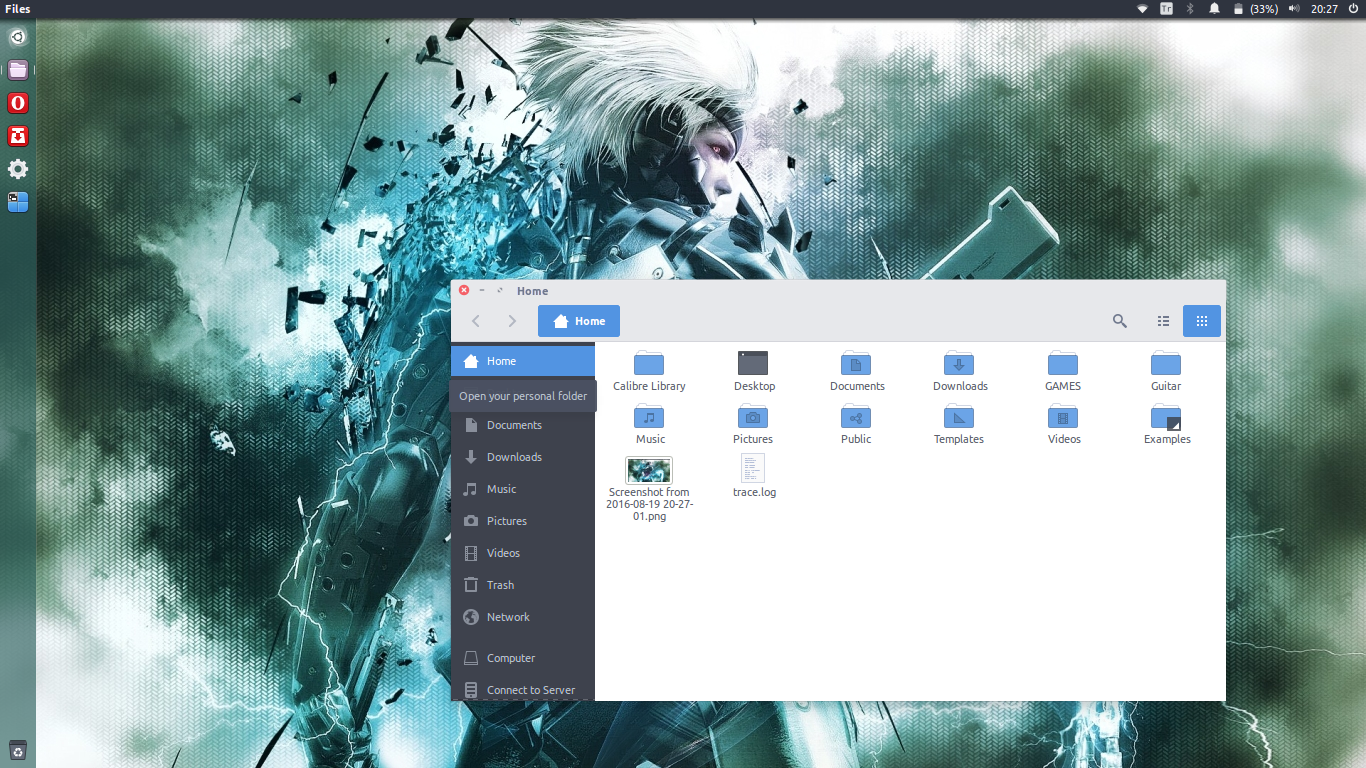Open Pictures in the sidebar
Screen dimensions: 1366x768
[x=523, y=521]
